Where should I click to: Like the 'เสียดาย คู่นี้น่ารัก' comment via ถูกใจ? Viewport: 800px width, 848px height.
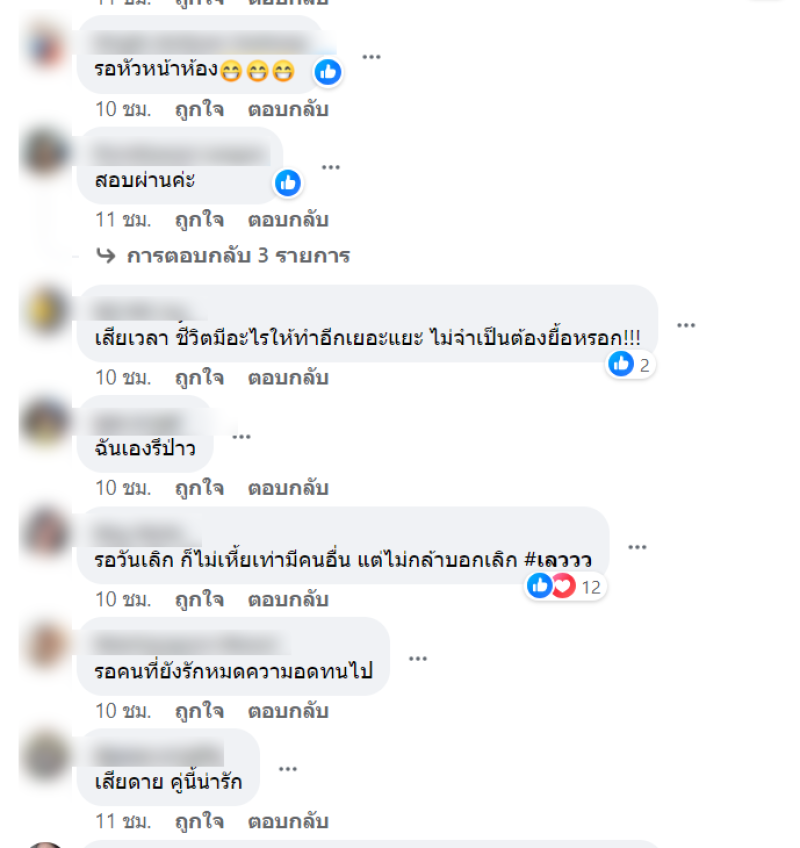(199, 821)
